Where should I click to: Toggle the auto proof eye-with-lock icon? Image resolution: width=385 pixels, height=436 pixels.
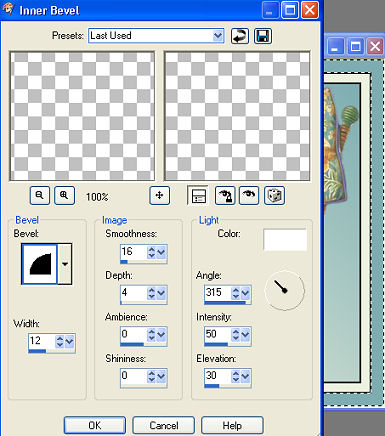pos(225,195)
